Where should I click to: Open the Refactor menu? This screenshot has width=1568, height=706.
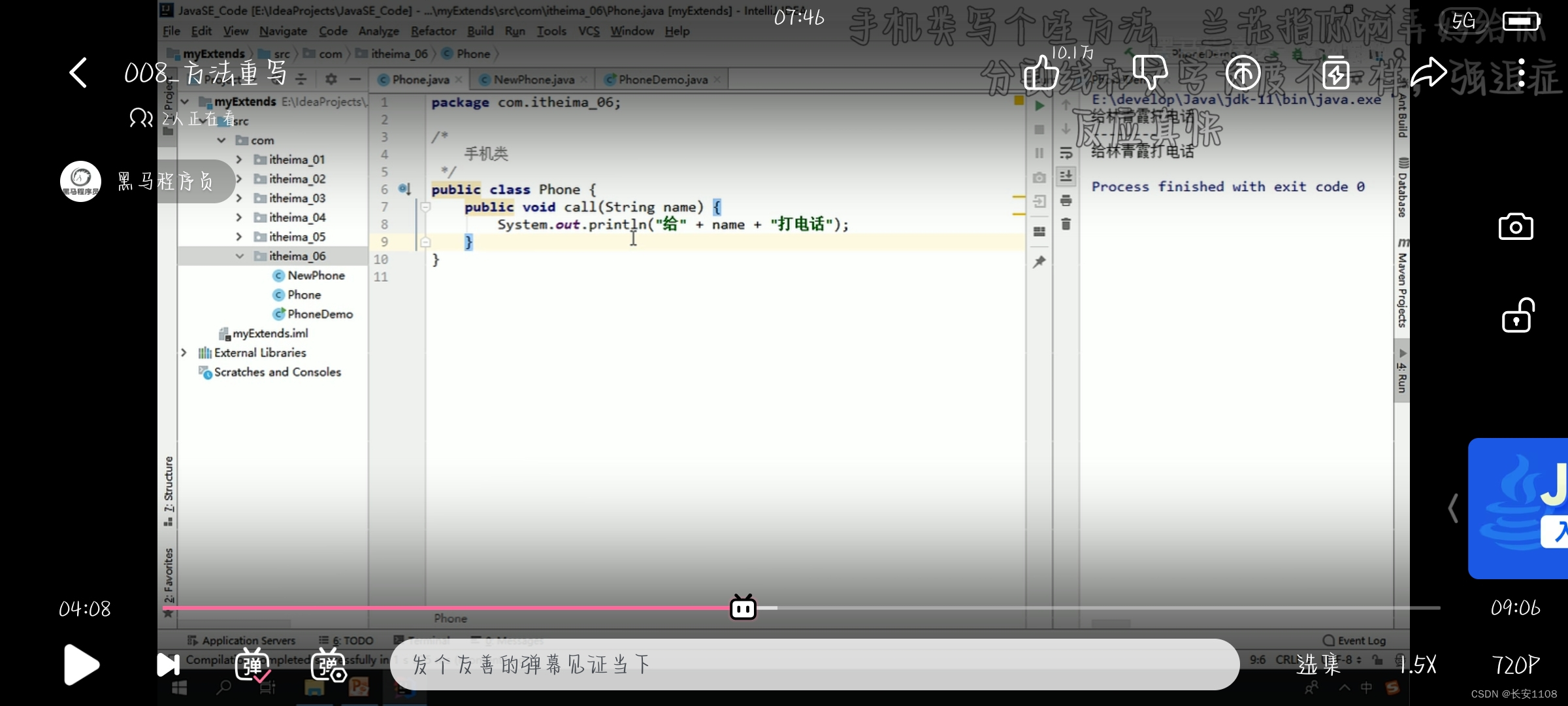433,31
